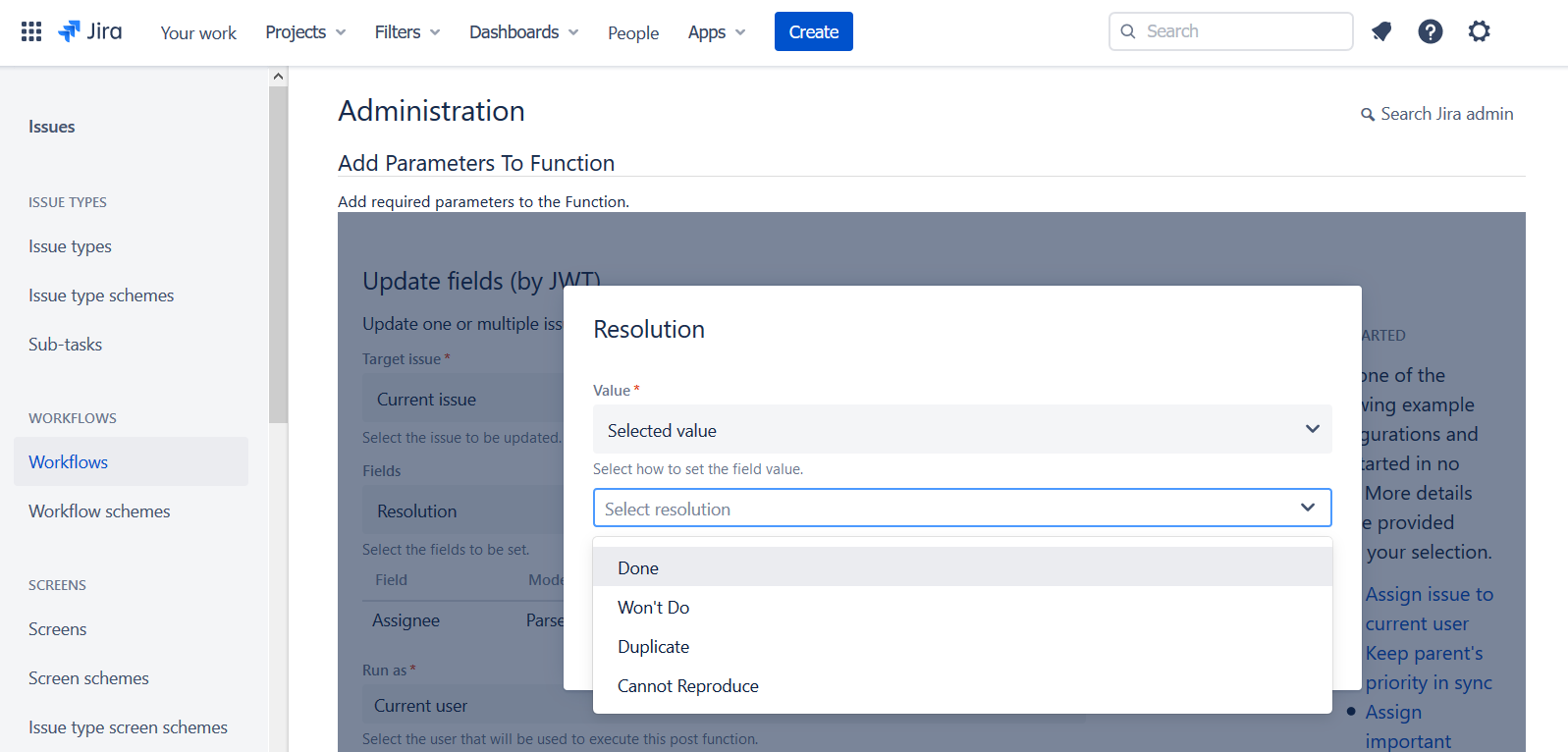The image size is (1568, 752).
Task: Click the Search Jira admin magnifier icon
Action: tap(1368, 115)
